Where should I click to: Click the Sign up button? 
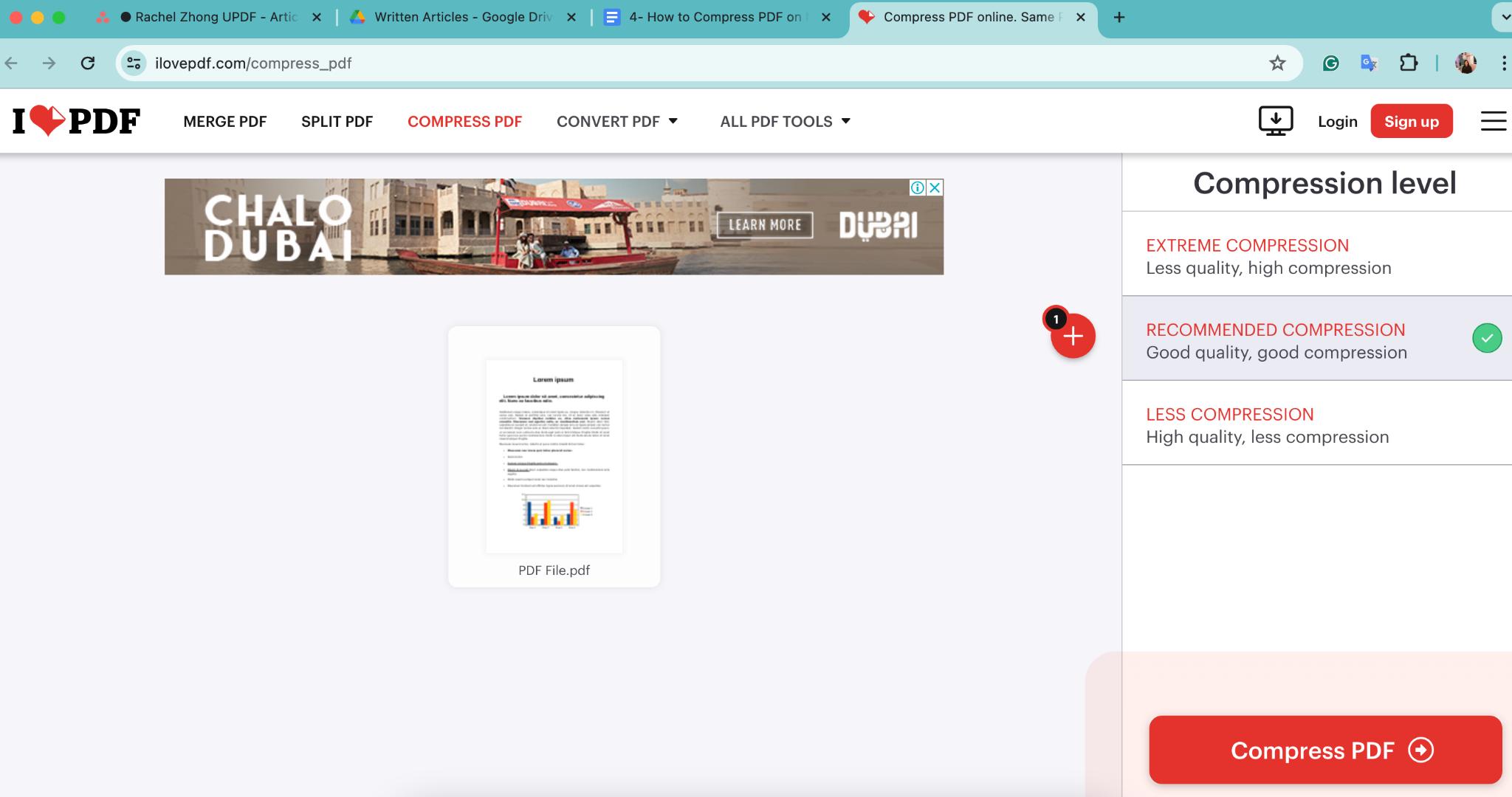[x=1410, y=121]
